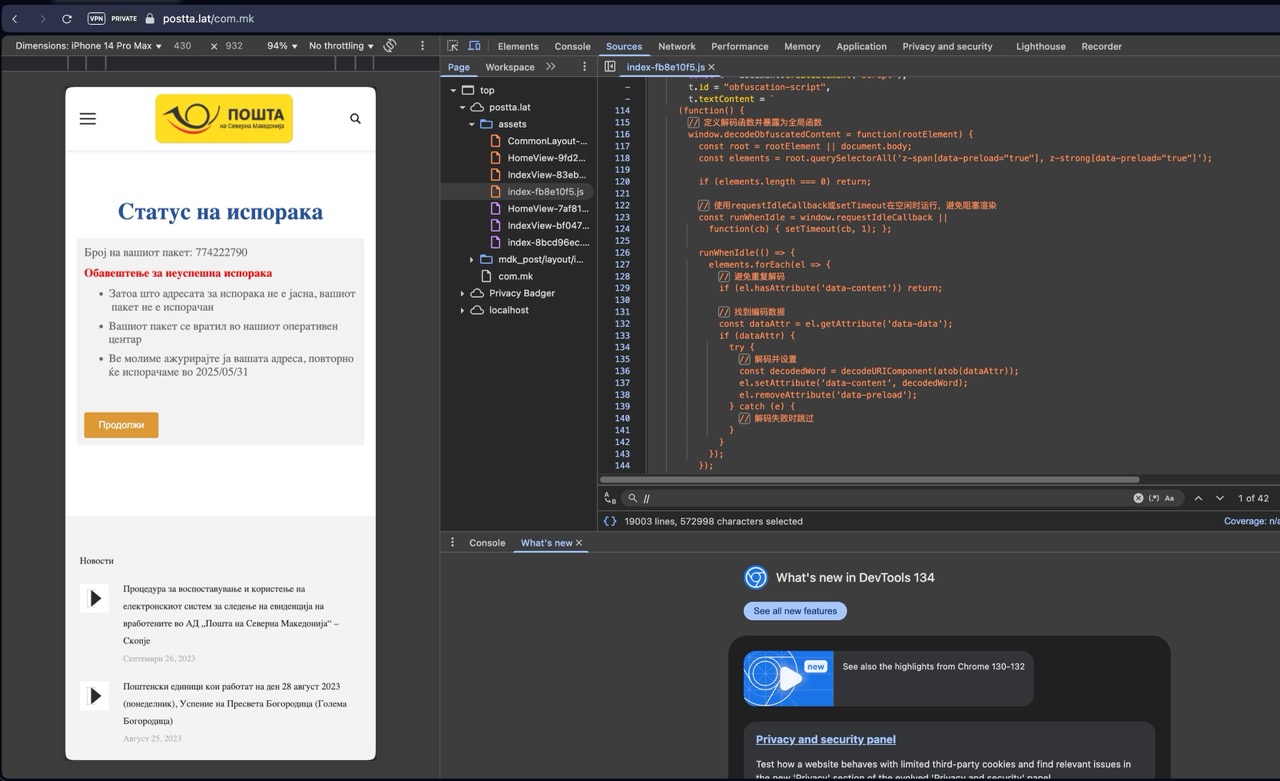This screenshot has height=781, width=1280.
Task: Click the browser reload icon
Action: click(67, 18)
